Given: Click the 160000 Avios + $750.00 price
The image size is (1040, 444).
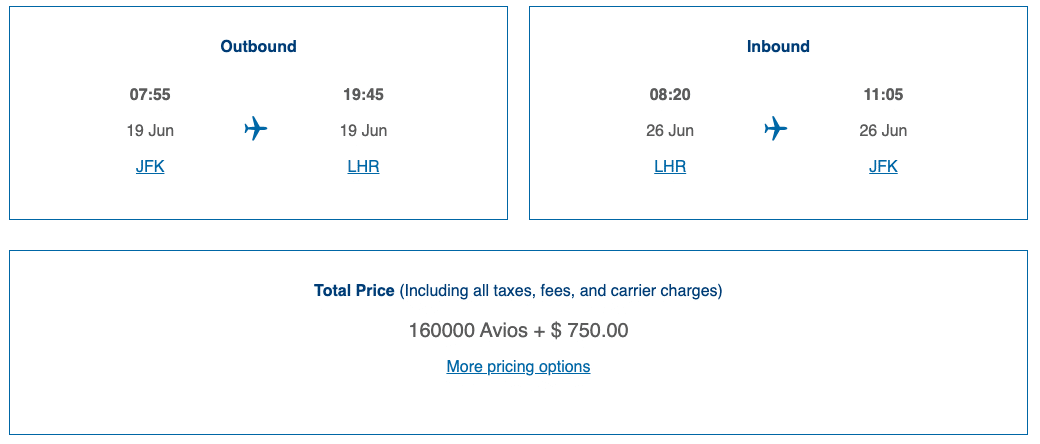Looking at the screenshot, I should point(518,330).
